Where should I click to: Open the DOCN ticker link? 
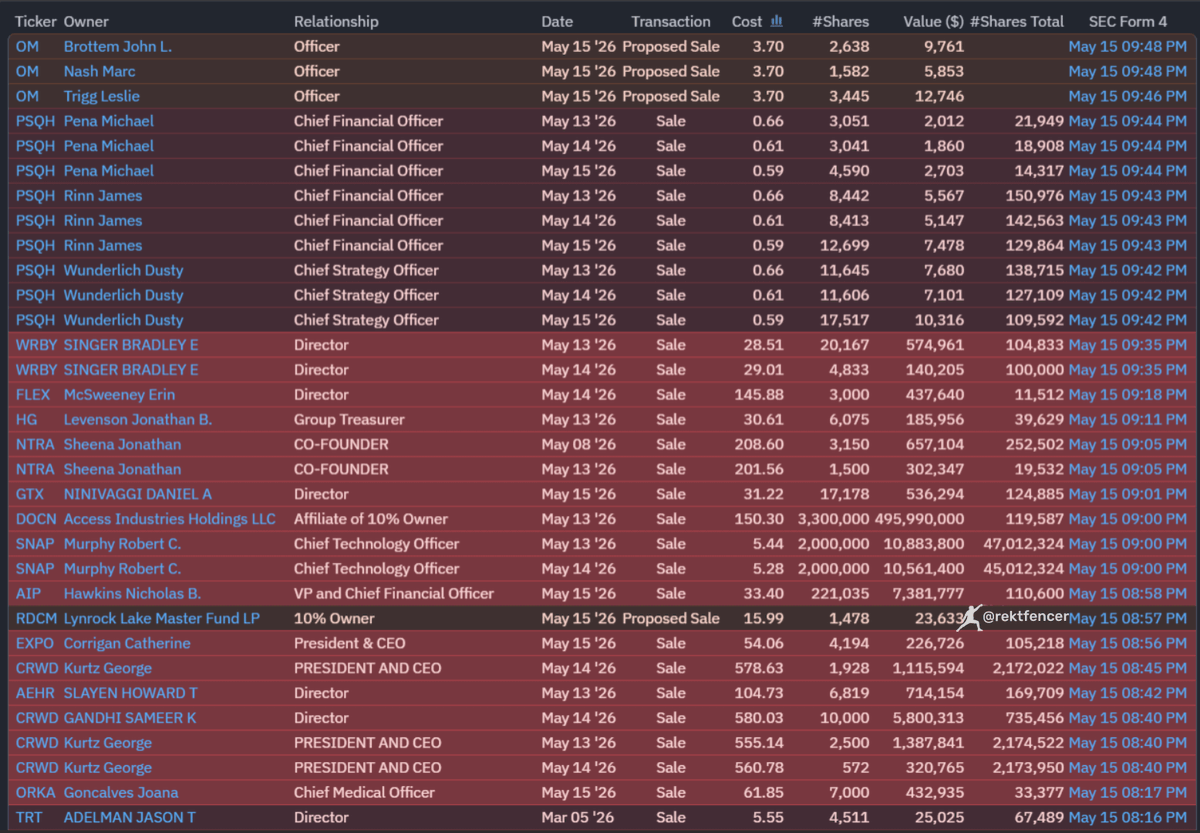[36, 519]
